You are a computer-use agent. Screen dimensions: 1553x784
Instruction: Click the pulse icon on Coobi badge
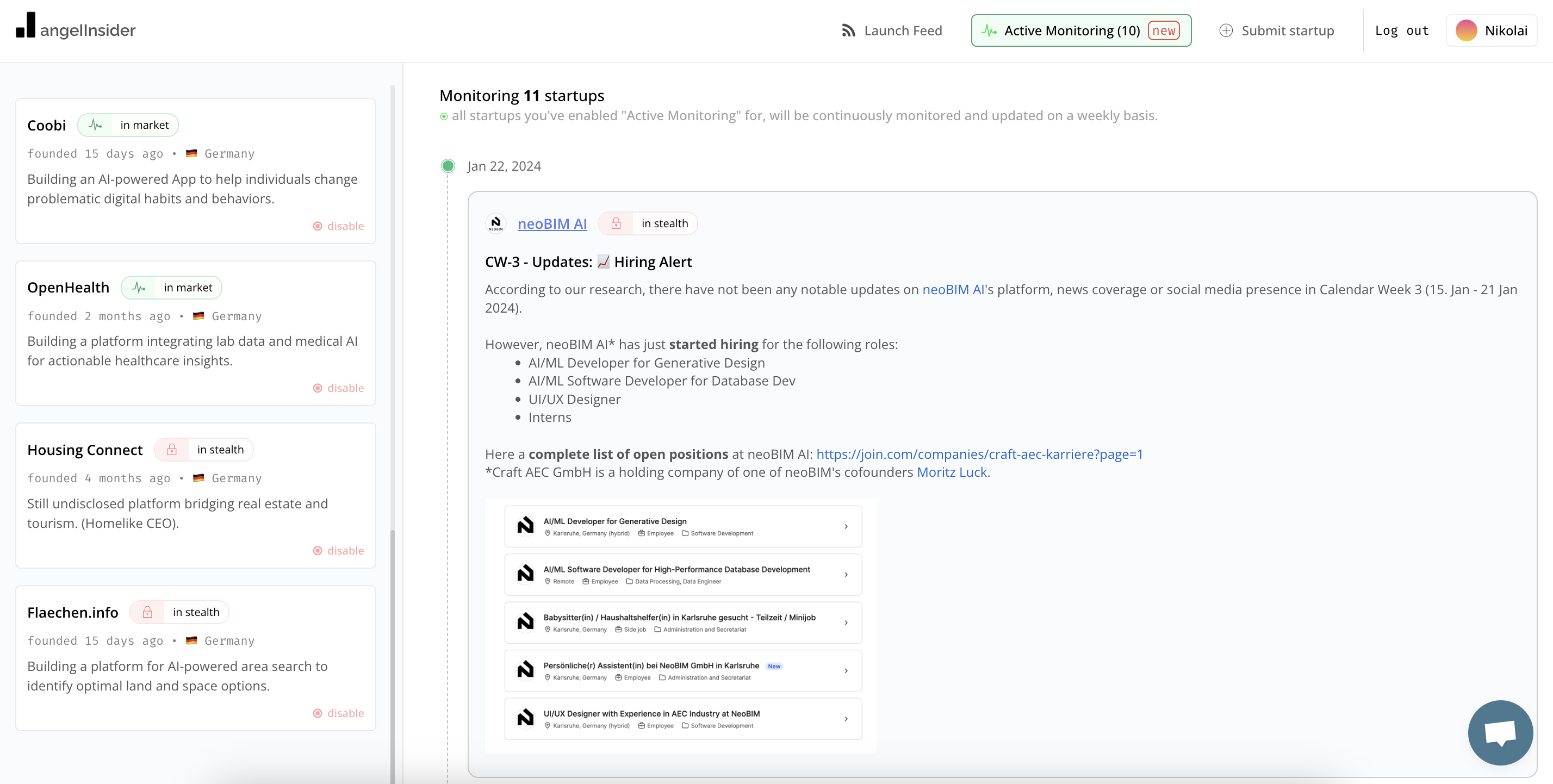pos(95,126)
